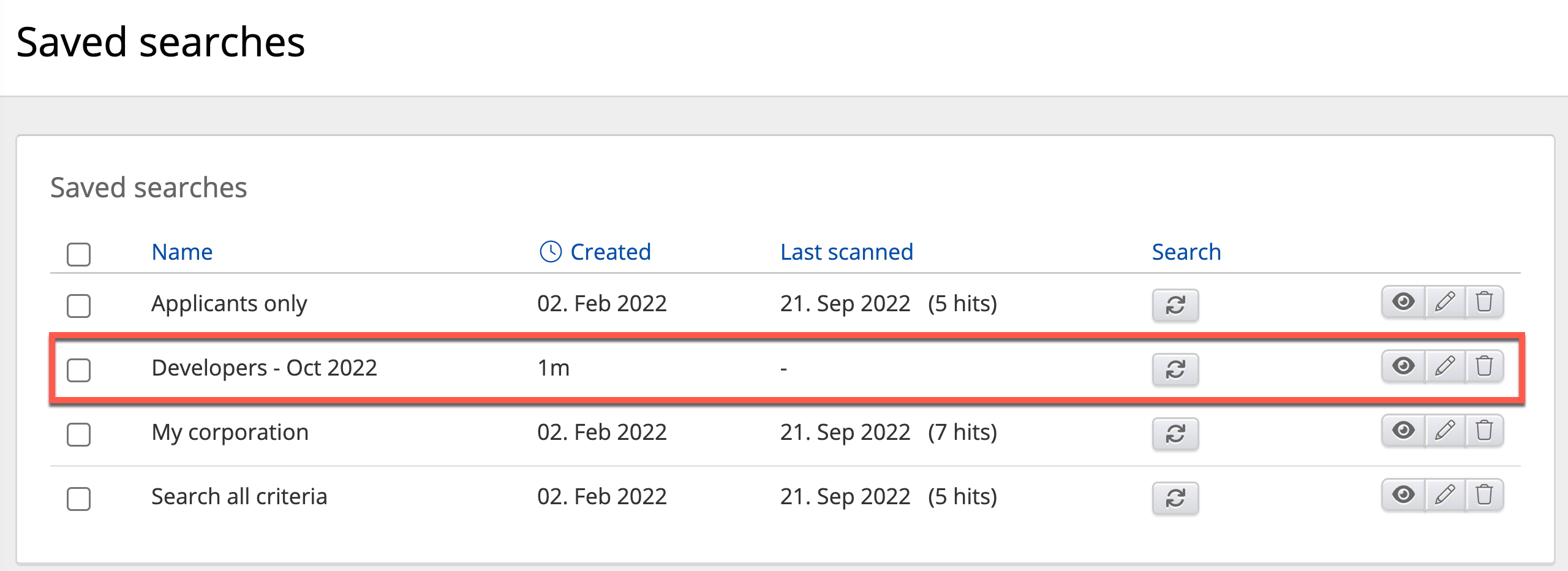
Task: Sort saved searches by Created date
Action: [610, 252]
